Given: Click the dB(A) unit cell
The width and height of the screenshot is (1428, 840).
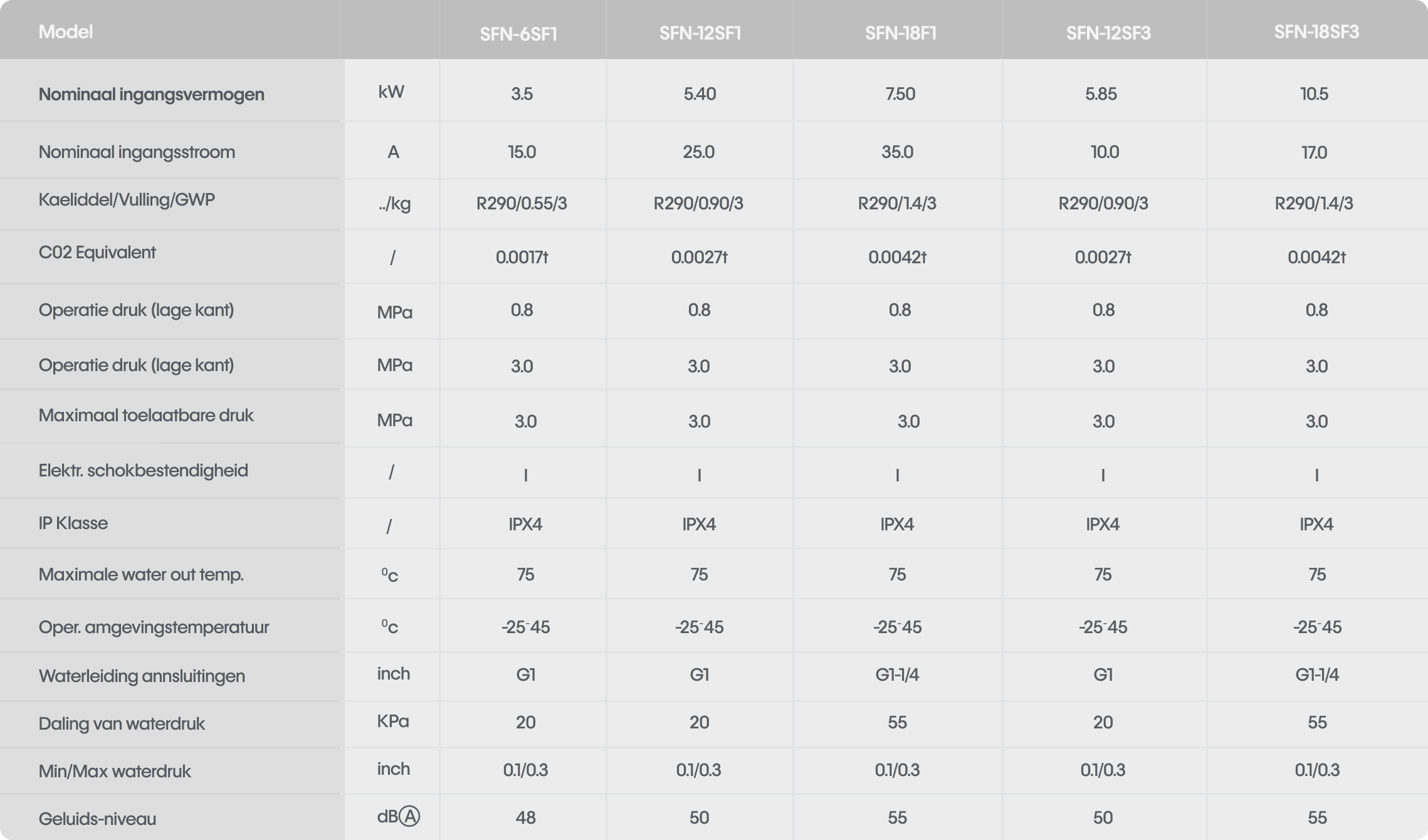Looking at the screenshot, I should pos(398,817).
